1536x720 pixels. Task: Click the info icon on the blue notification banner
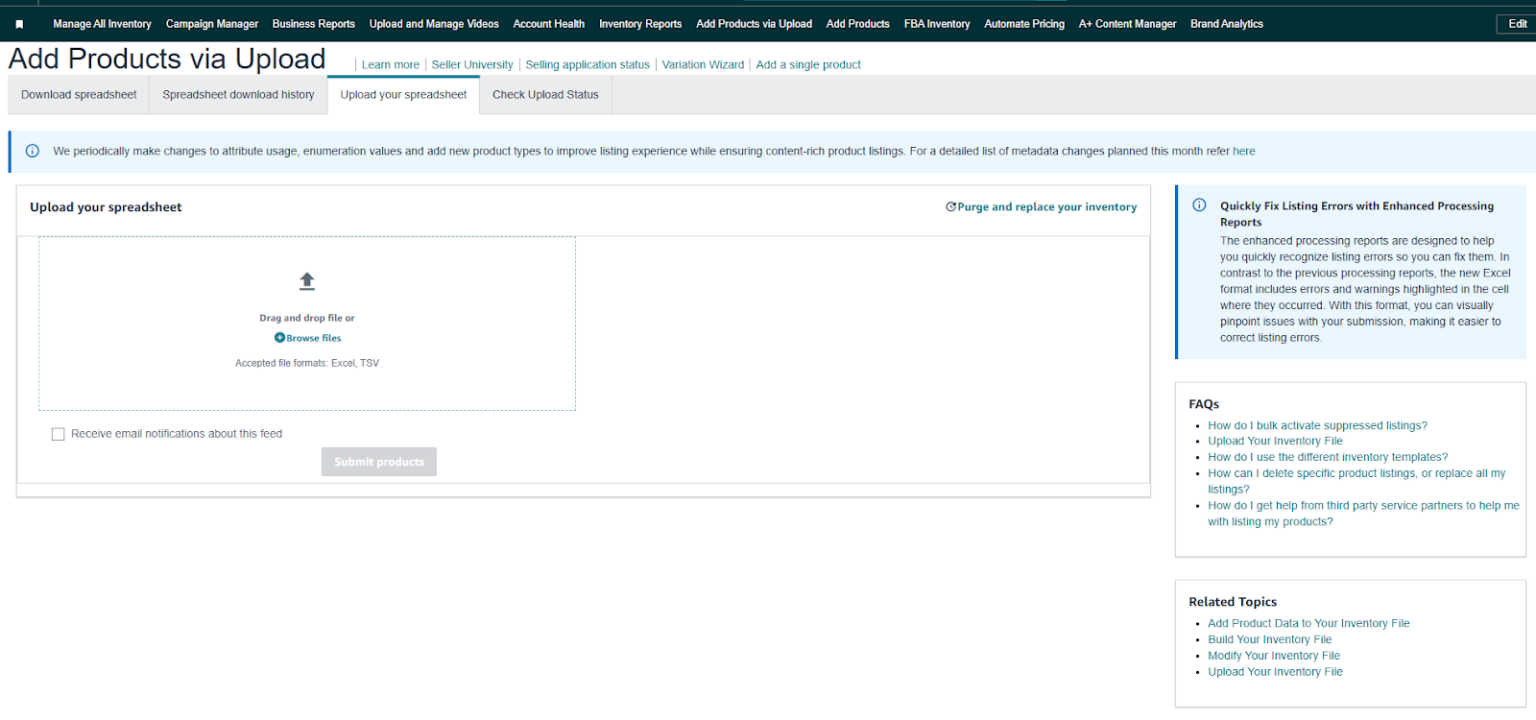[30, 150]
